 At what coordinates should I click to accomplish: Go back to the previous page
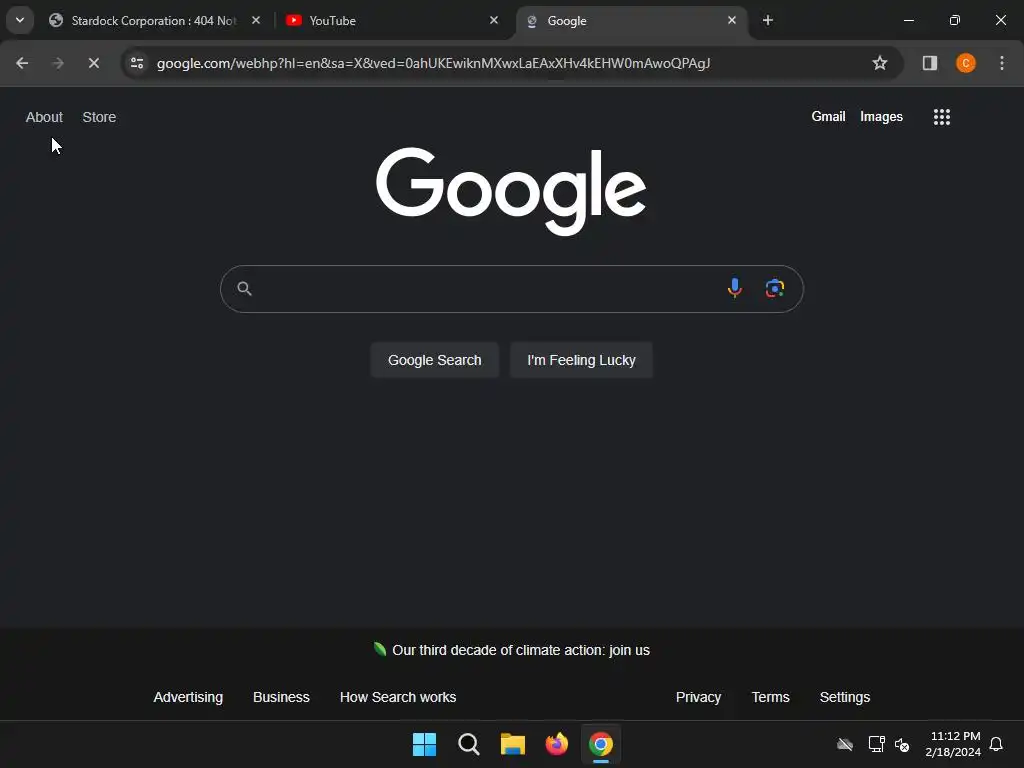pos(22,63)
